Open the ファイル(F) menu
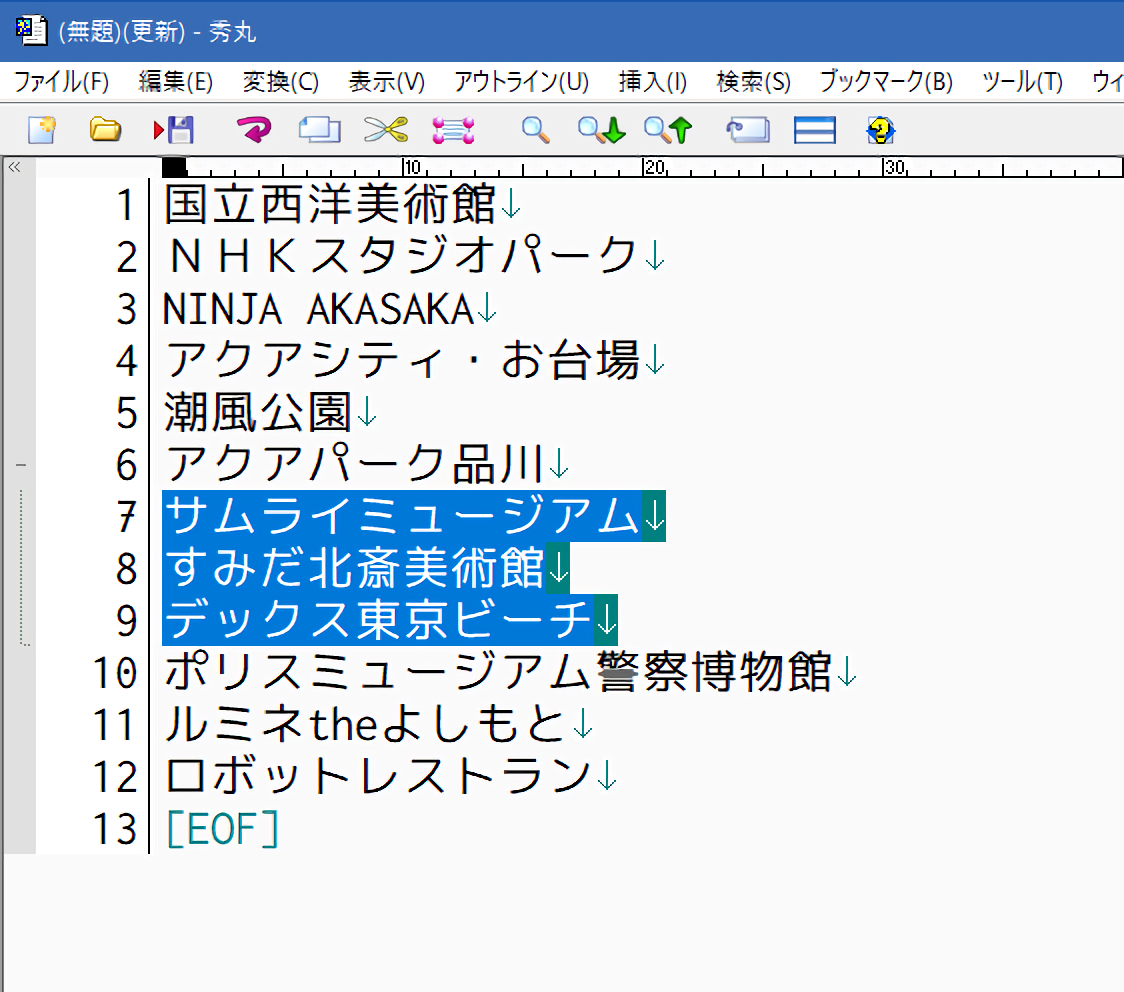The image size is (1124, 992). 61,82
